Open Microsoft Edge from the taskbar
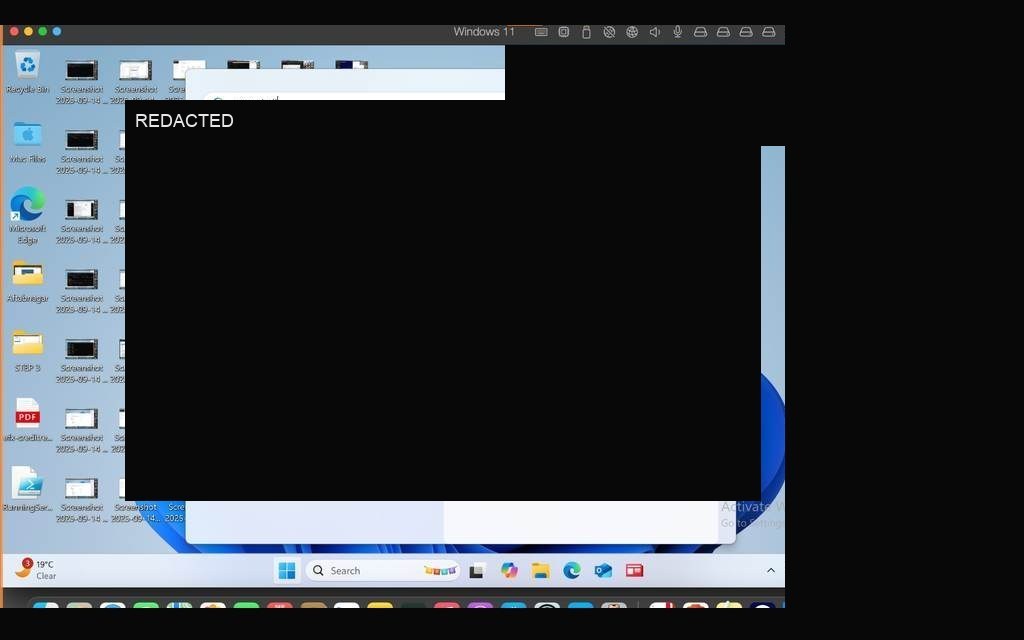This screenshot has height=640, width=1024. point(571,571)
